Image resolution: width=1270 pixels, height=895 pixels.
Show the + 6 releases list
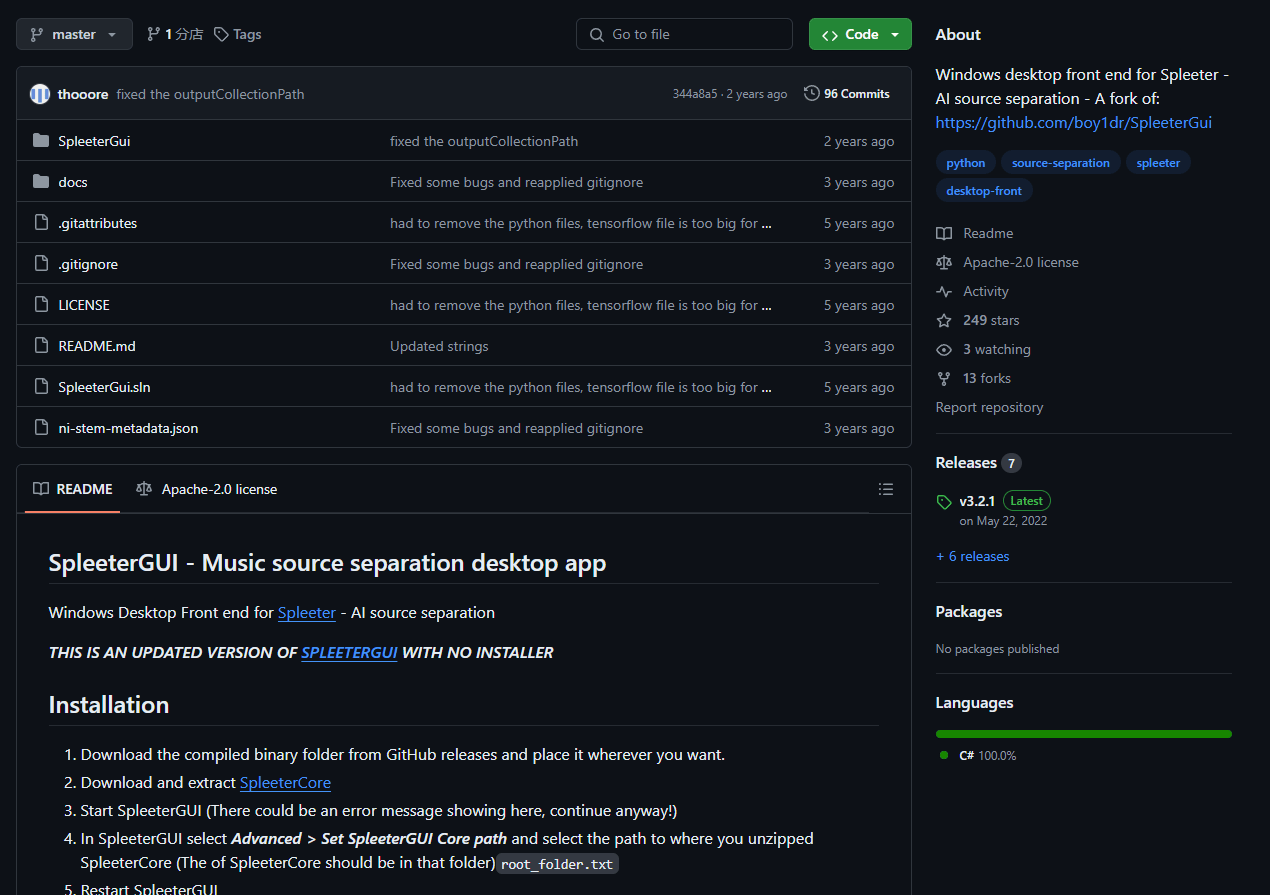[x=972, y=556]
